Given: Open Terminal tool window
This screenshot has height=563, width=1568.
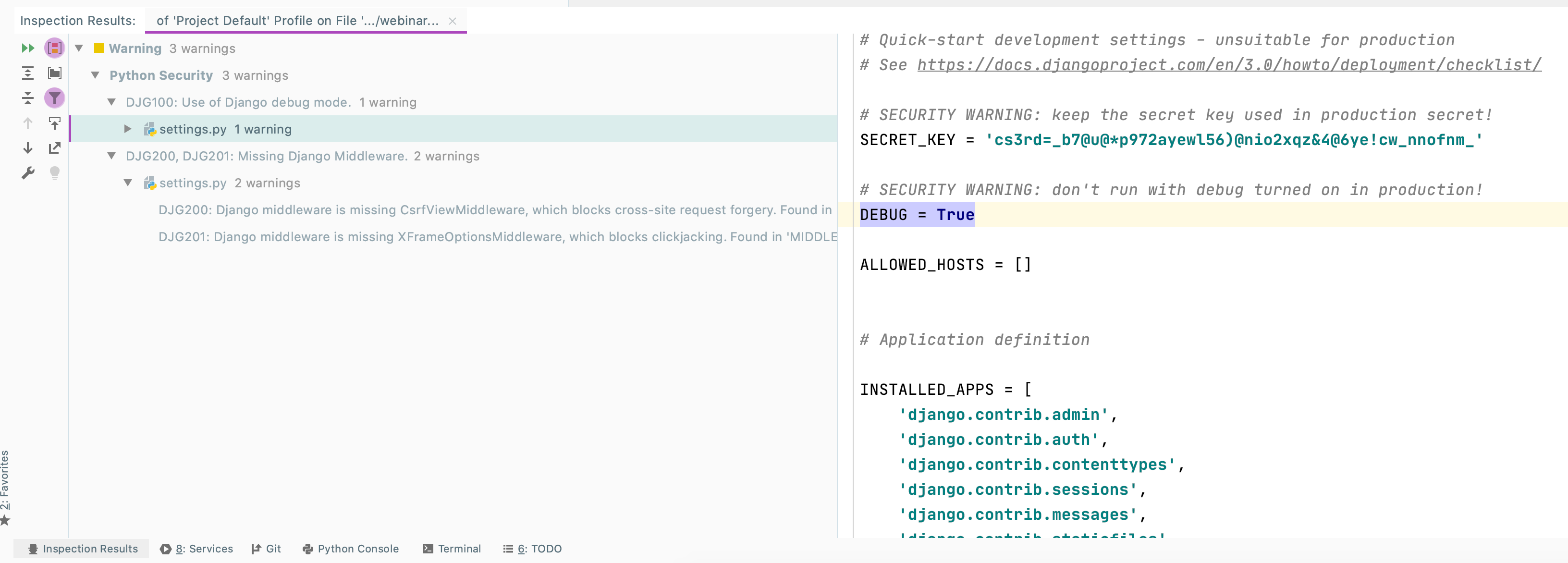Looking at the screenshot, I should coord(452,549).
